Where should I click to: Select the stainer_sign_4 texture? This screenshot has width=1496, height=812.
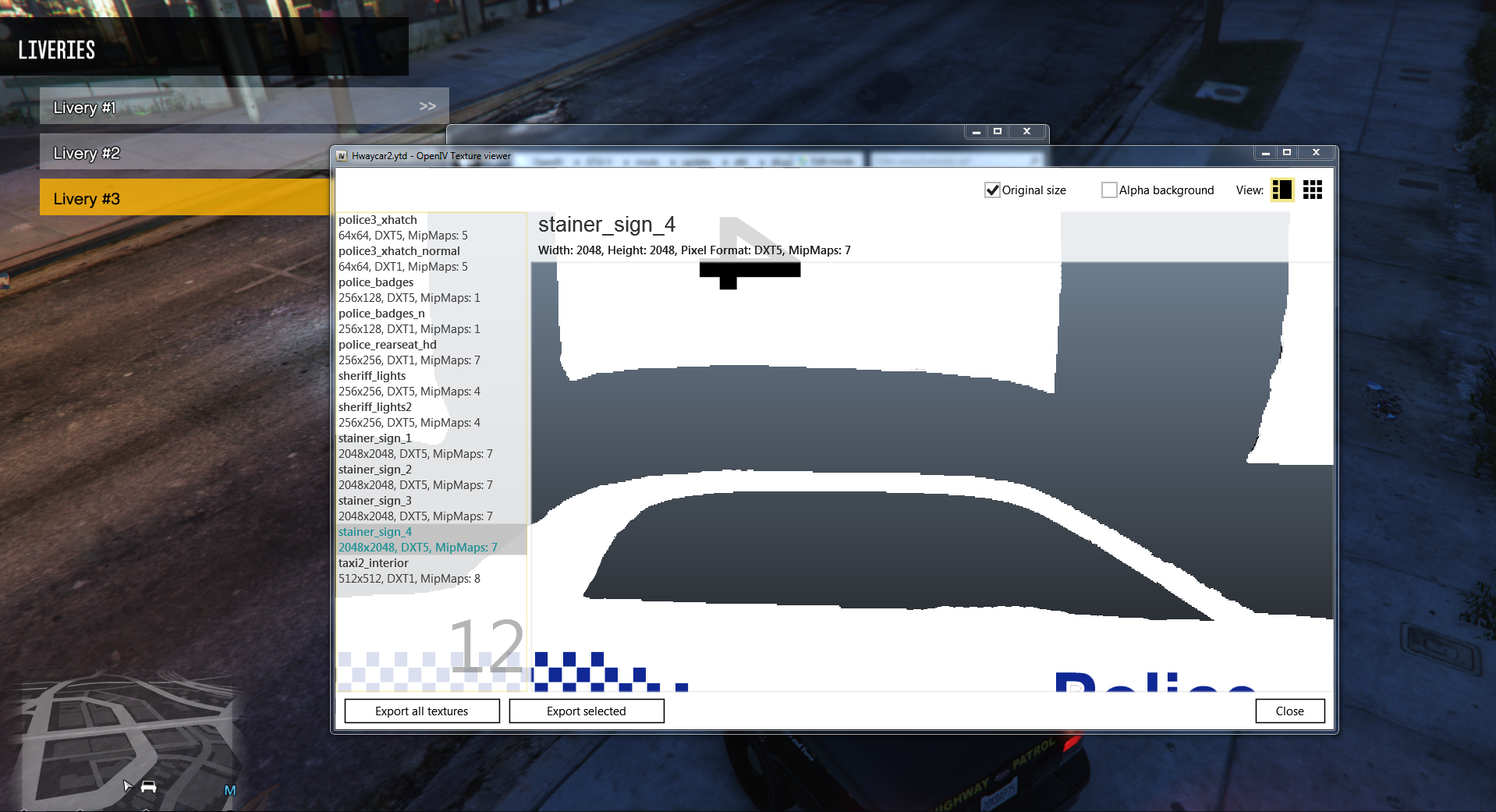(431, 540)
